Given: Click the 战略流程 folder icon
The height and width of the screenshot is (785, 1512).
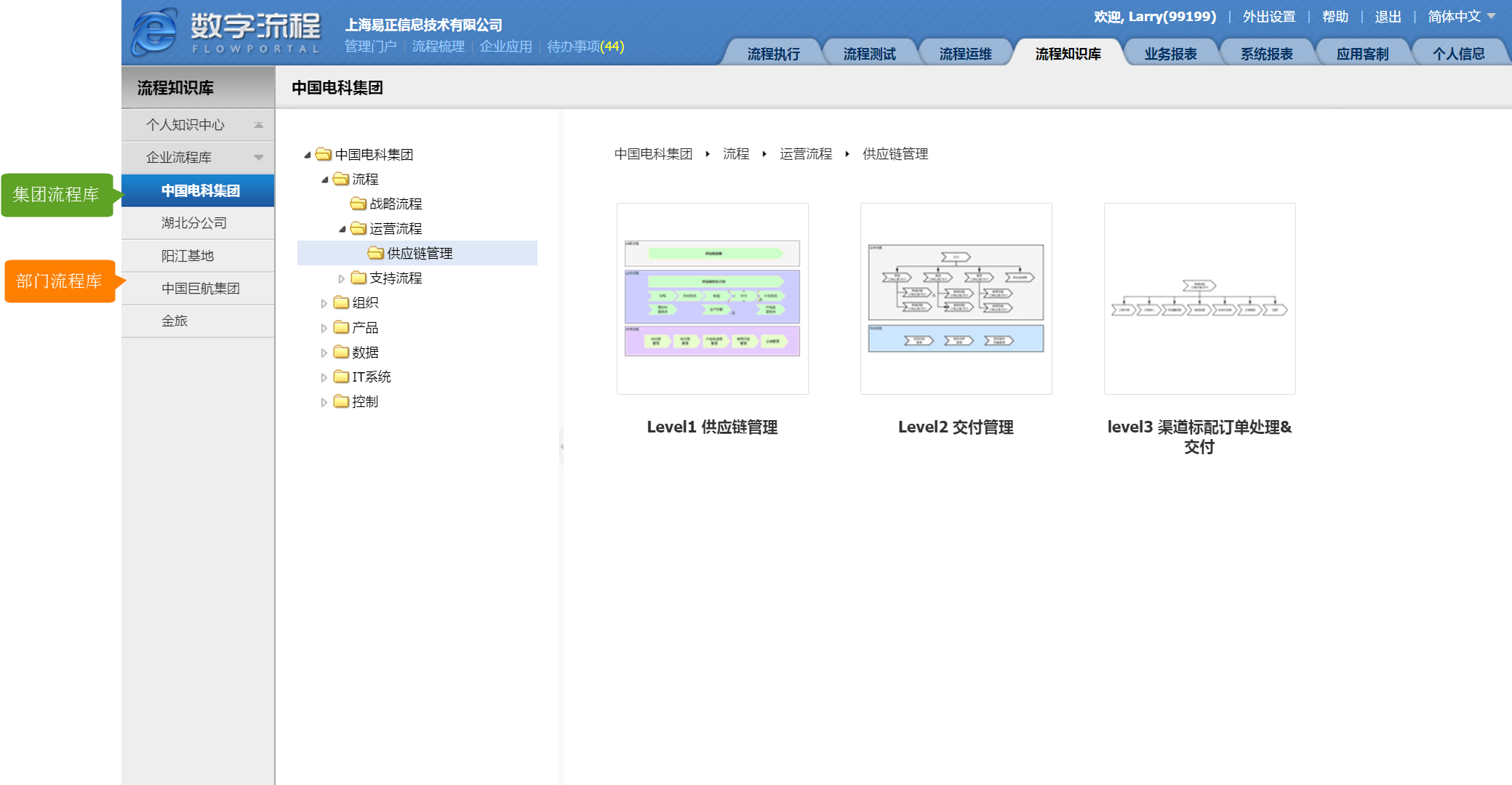Looking at the screenshot, I should [358, 204].
